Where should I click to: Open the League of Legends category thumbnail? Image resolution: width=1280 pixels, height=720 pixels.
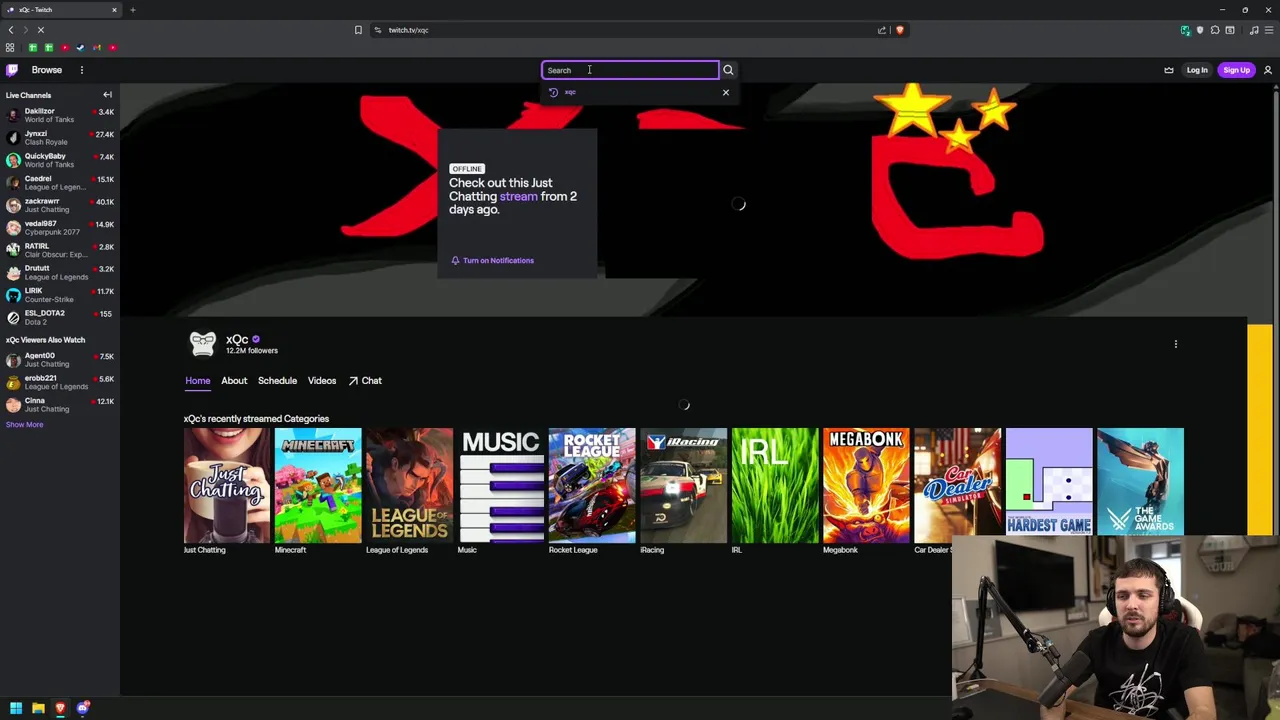[x=409, y=485]
